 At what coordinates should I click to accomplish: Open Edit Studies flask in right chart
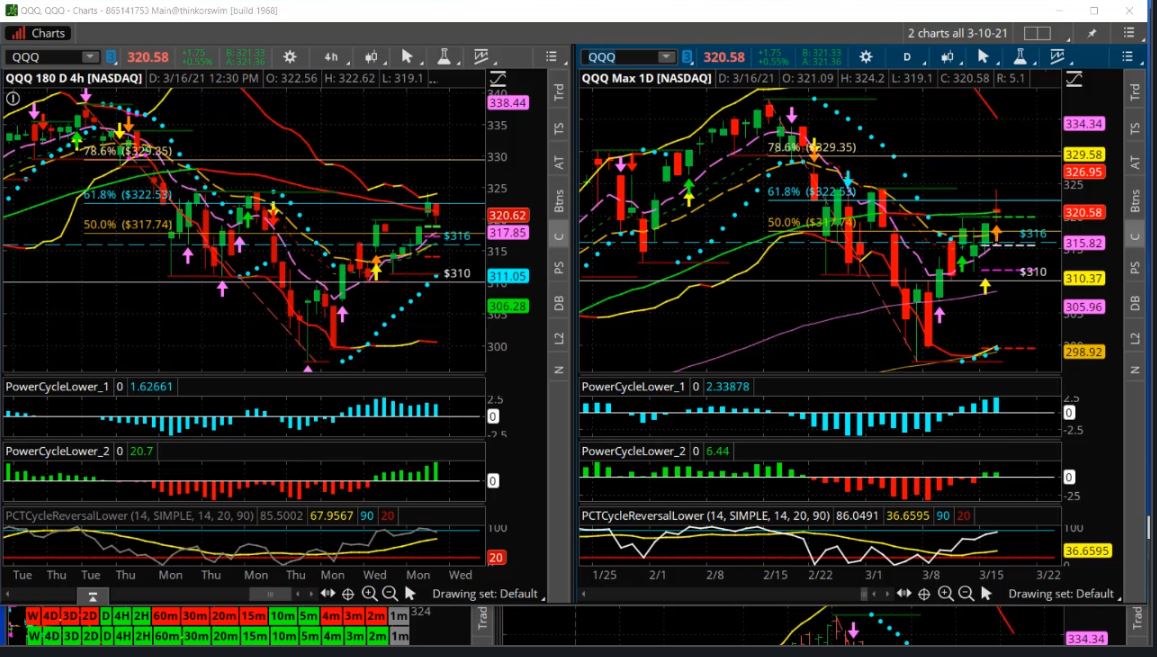point(1020,57)
